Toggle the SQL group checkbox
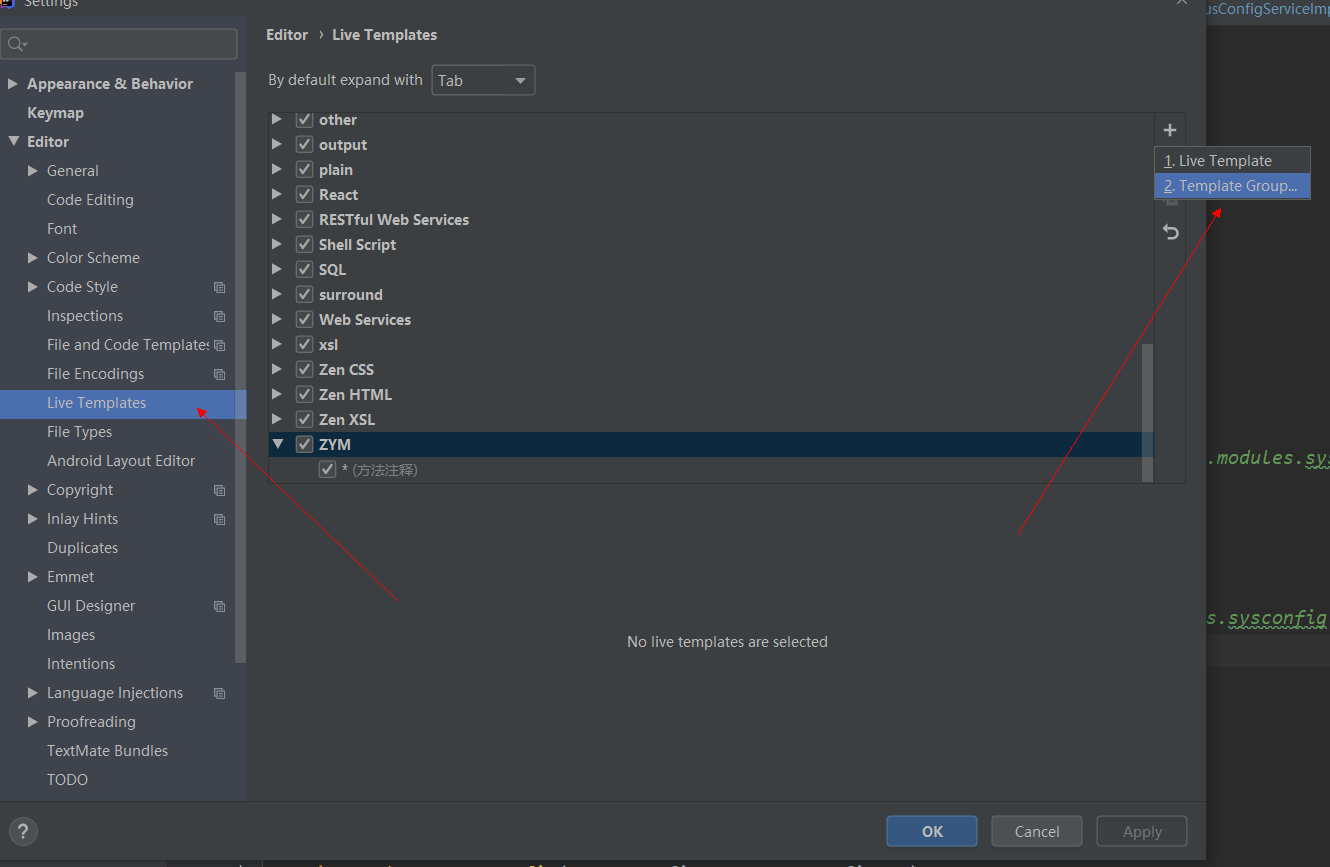This screenshot has height=867, width=1330. 305,270
